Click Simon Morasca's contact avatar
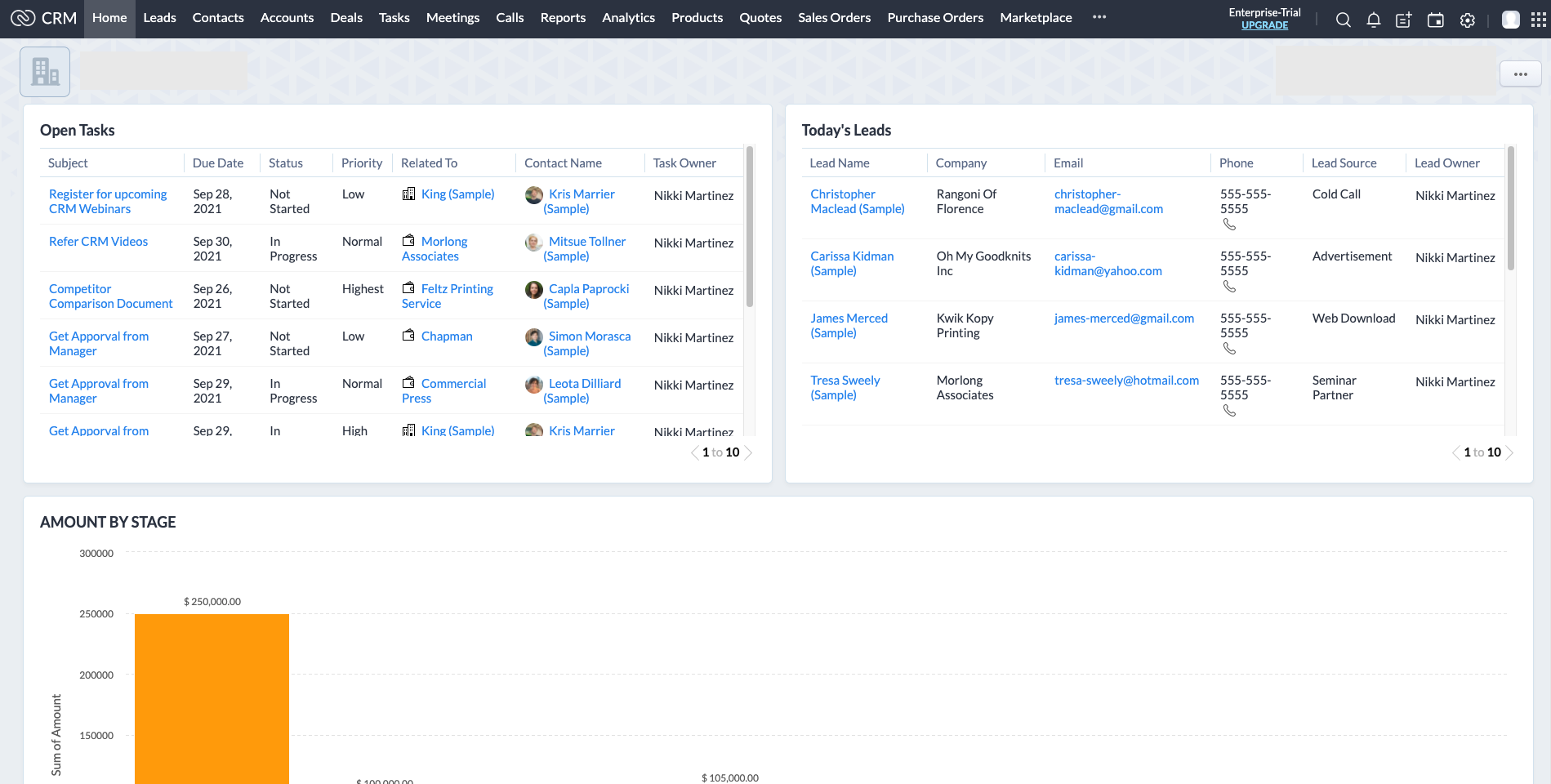This screenshot has width=1551, height=784. pos(534,337)
